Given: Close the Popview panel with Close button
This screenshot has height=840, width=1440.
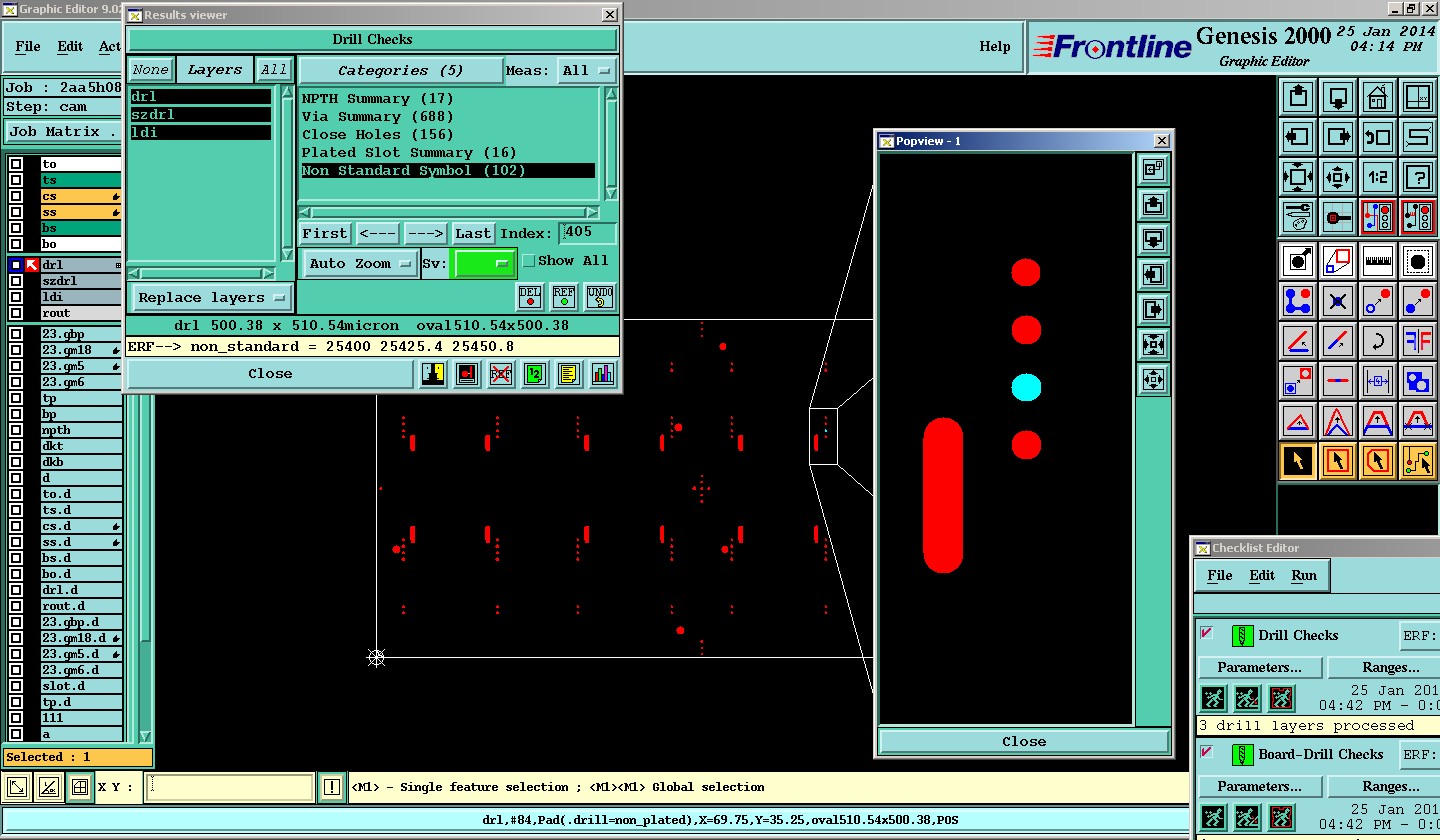Looking at the screenshot, I should [x=1024, y=742].
